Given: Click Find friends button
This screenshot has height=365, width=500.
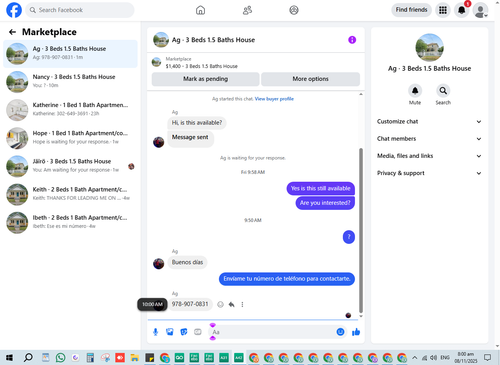Looking at the screenshot, I should point(411,10).
